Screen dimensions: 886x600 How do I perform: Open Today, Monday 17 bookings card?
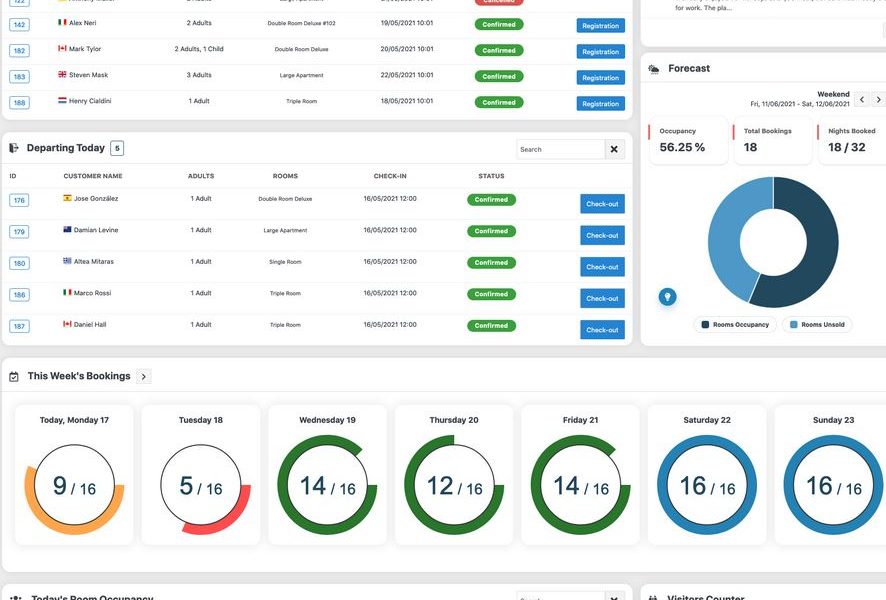(74, 475)
